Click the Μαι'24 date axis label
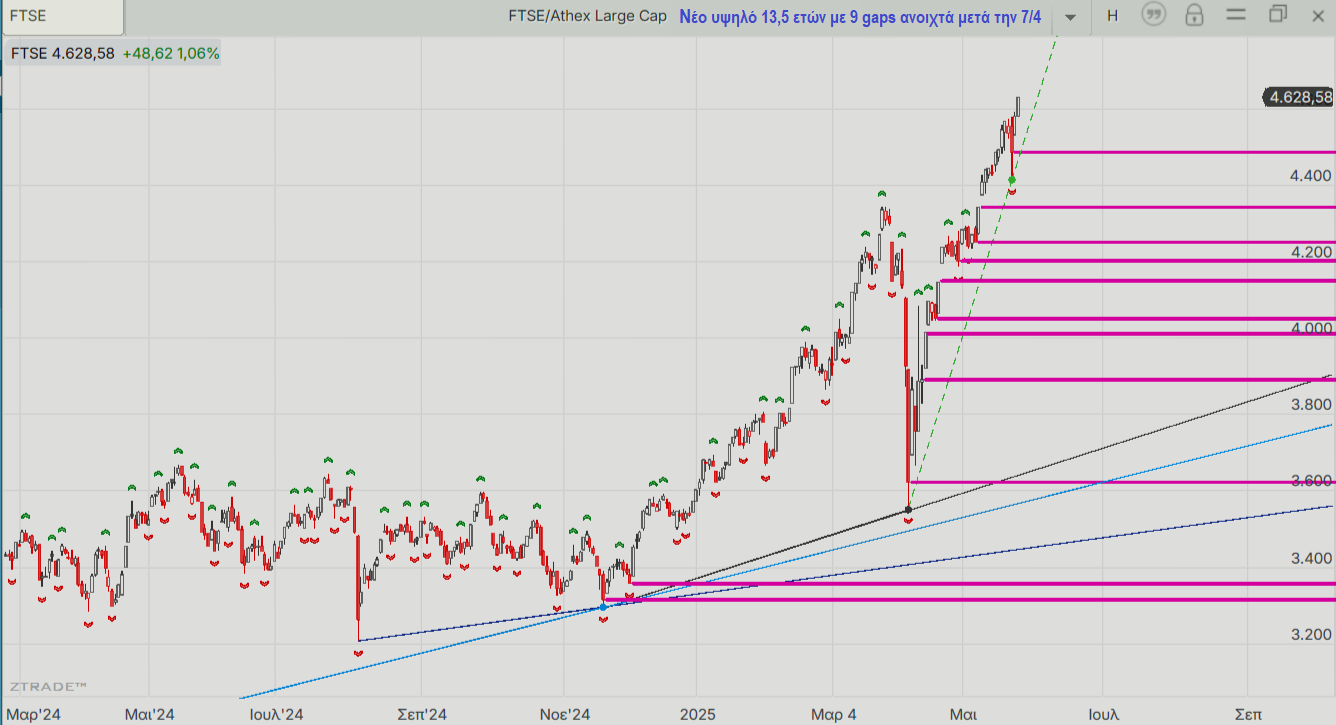This screenshot has width=1336, height=725. pos(151,714)
